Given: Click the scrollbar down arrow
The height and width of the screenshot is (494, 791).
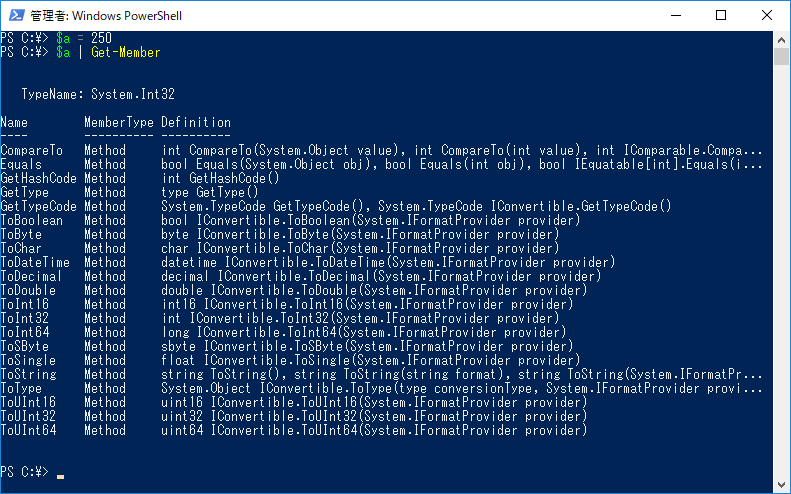Looking at the screenshot, I should click(x=781, y=485).
